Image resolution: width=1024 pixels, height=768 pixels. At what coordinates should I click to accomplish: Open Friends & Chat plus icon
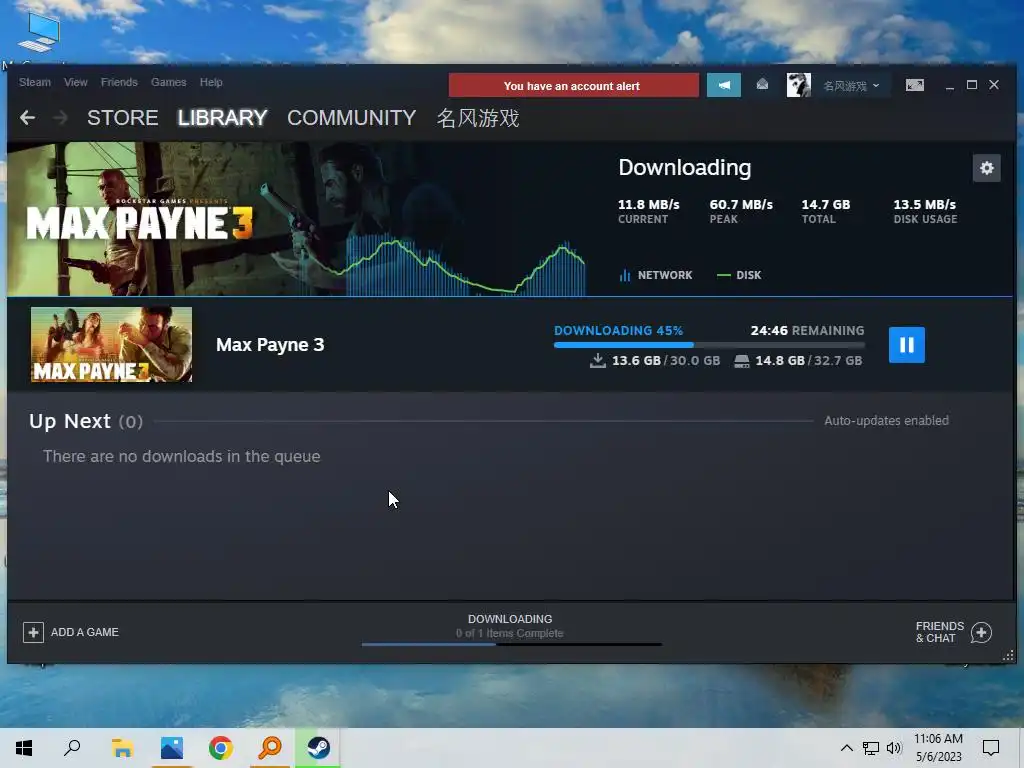pos(981,632)
